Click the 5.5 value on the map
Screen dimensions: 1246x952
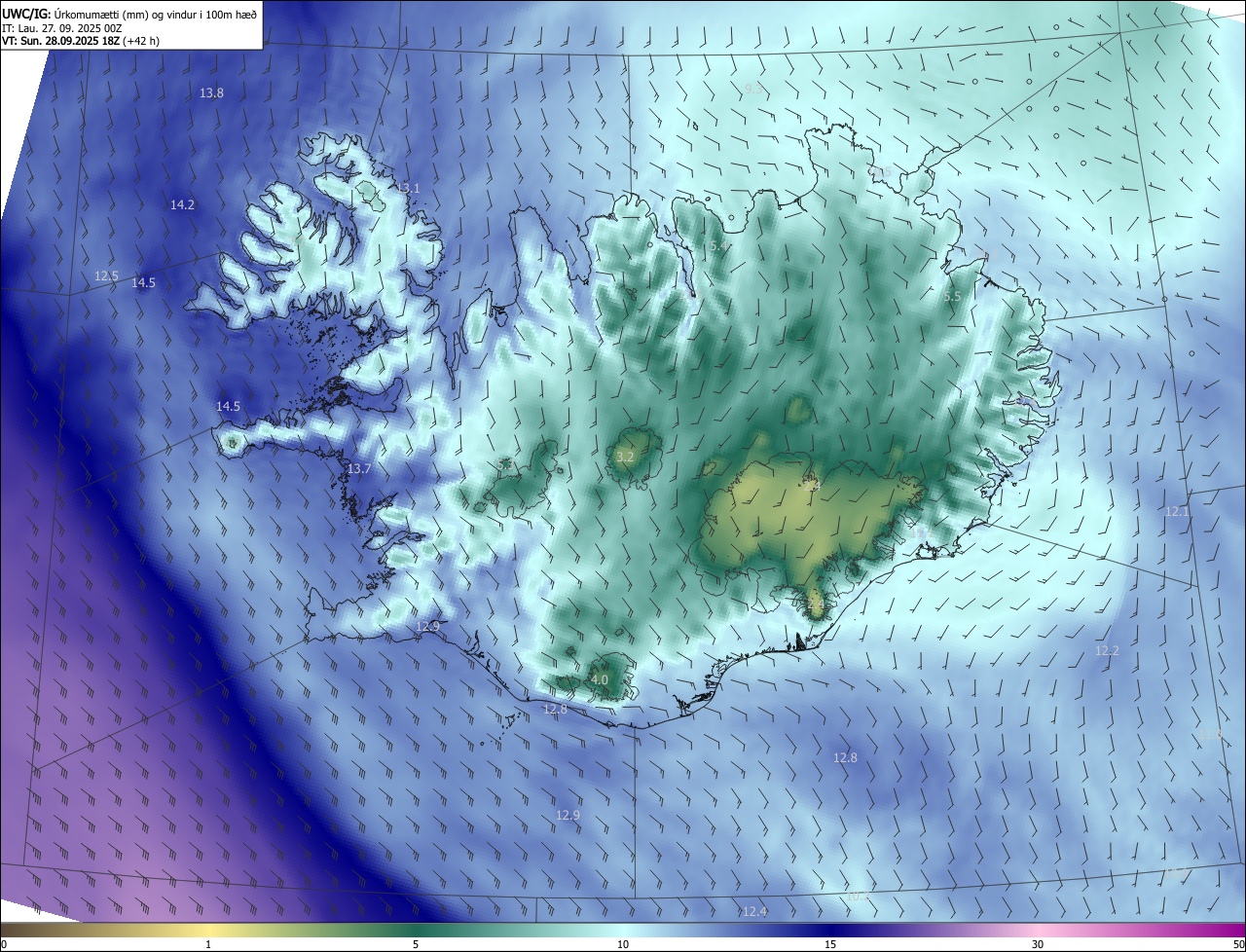[952, 297]
